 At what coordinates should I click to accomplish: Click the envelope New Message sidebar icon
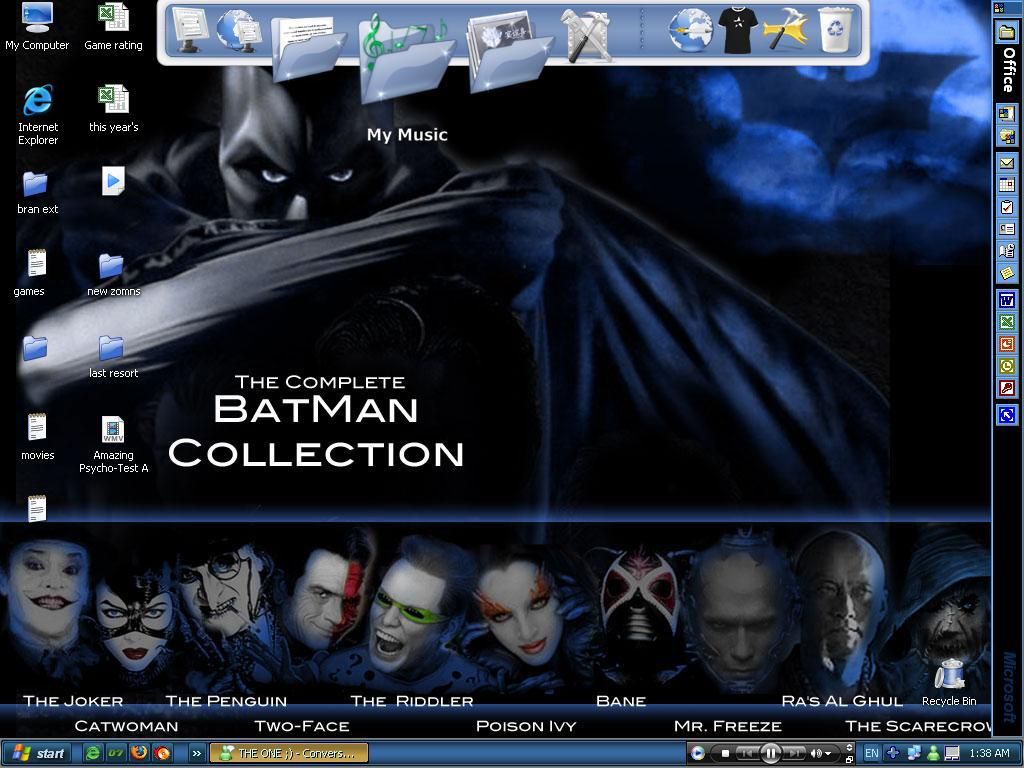(1007, 163)
